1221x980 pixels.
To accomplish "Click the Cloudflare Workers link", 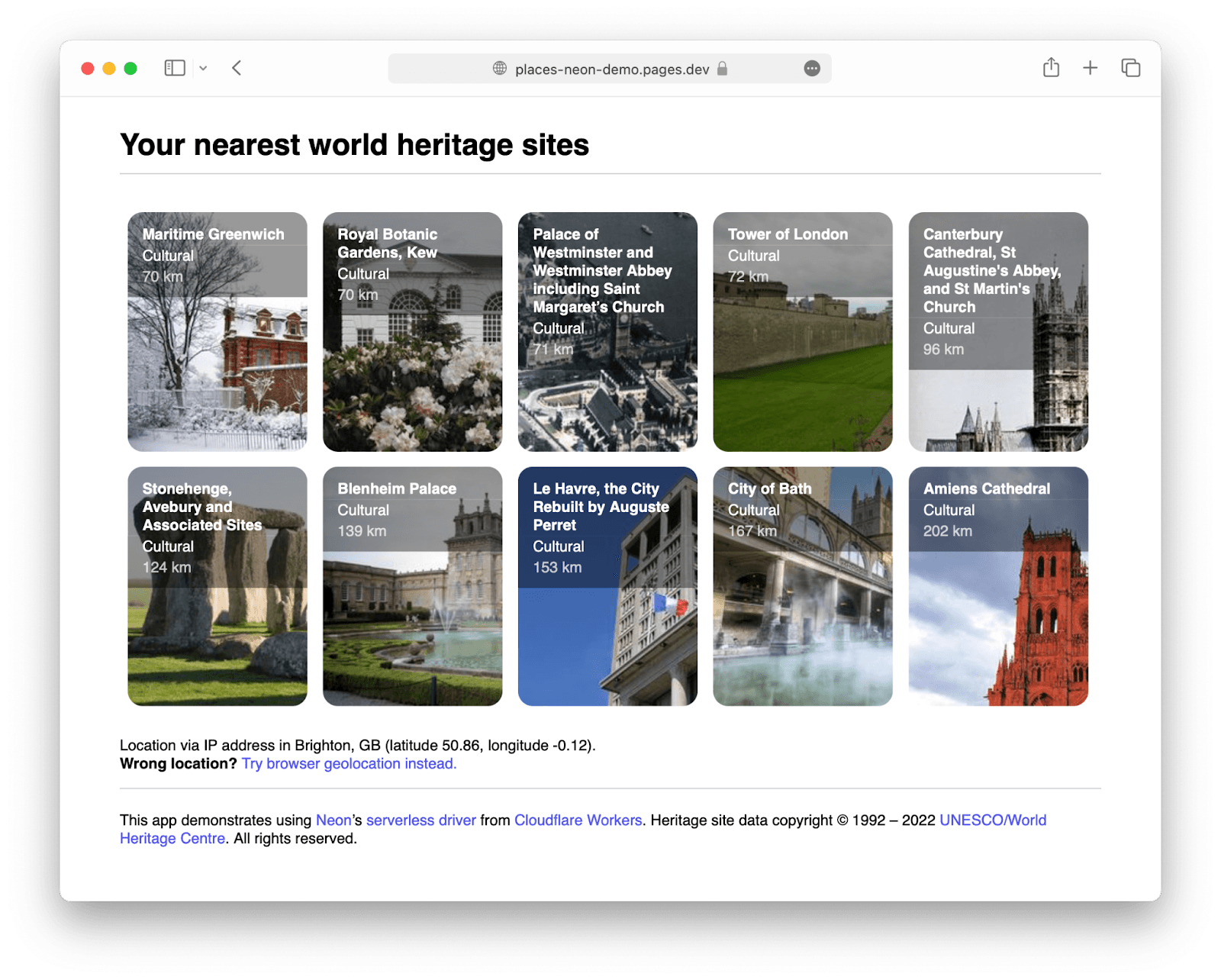I will coord(578,820).
